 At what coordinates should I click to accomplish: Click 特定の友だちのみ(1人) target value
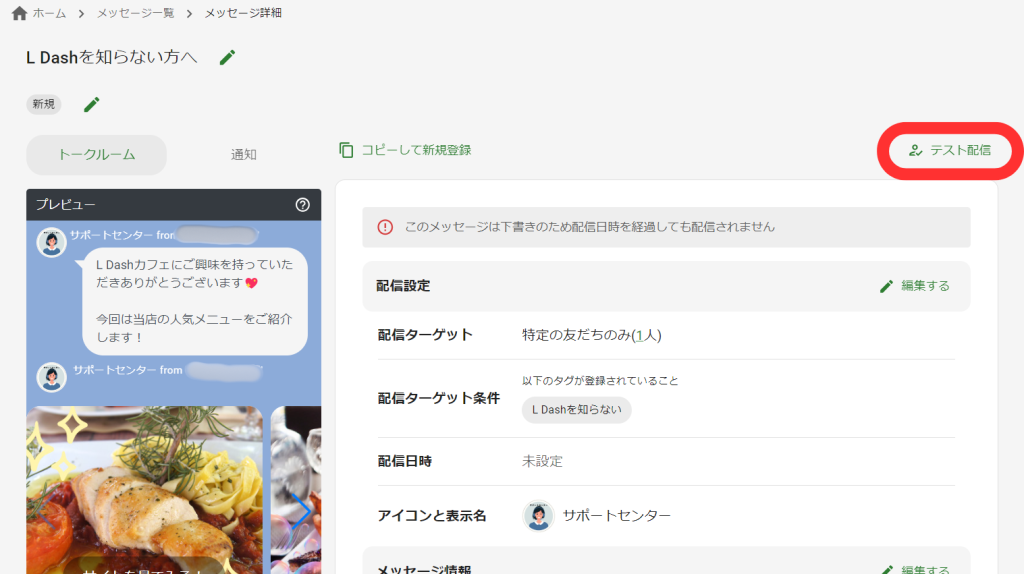coord(592,336)
